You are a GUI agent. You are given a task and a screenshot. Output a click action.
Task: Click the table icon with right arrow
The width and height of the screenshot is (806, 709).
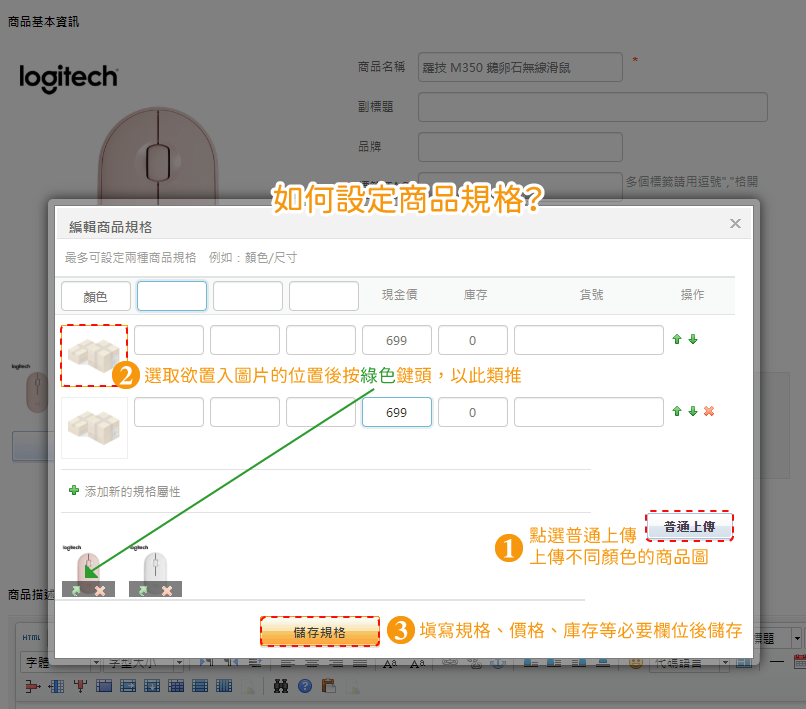(128, 686)
